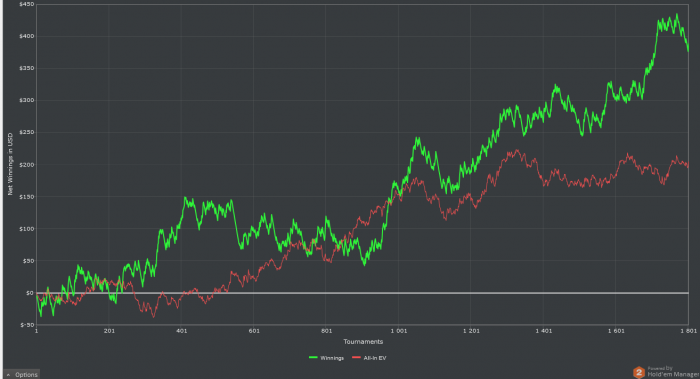Click the 601 x-axis tick label
Viewport: 700px width, 379px height.
tap(254, 331)
